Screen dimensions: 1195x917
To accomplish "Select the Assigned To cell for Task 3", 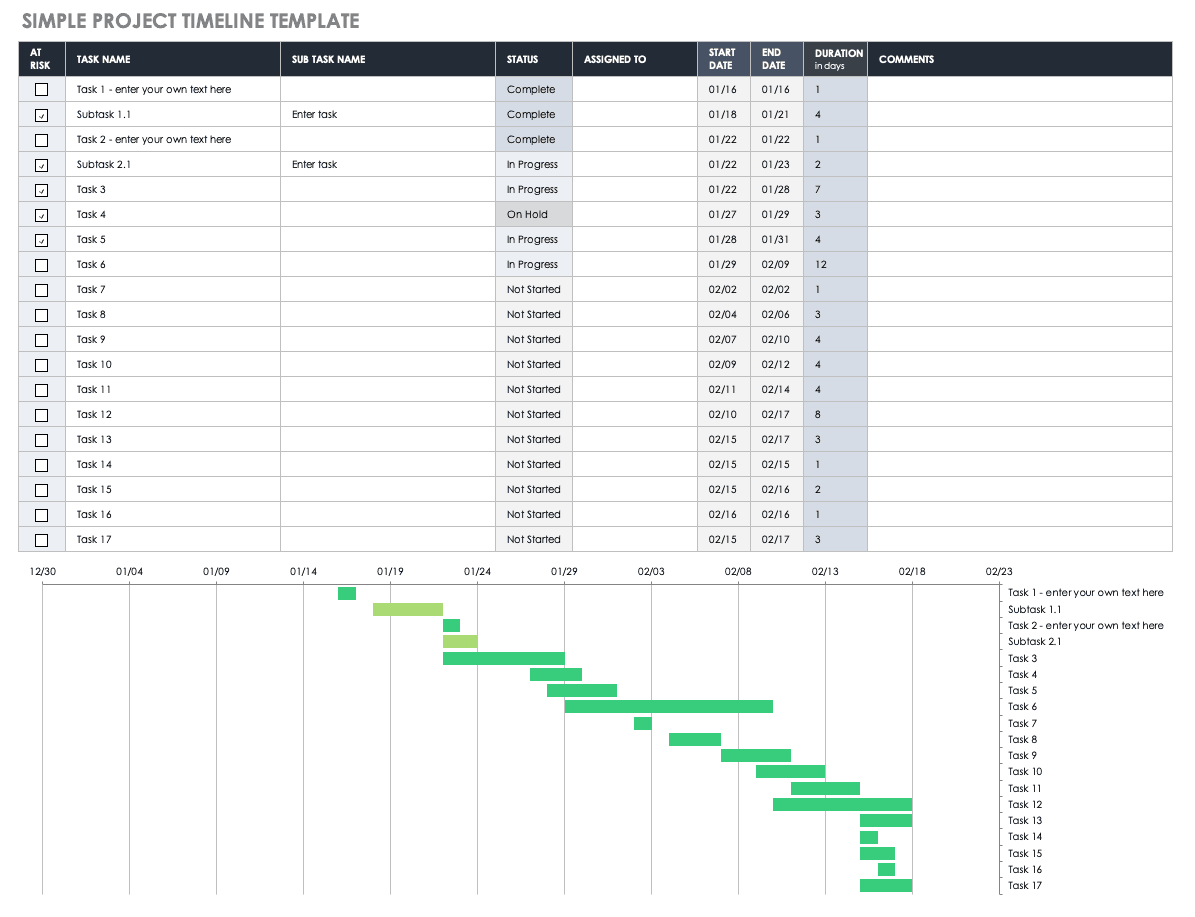I will [634, 189].
